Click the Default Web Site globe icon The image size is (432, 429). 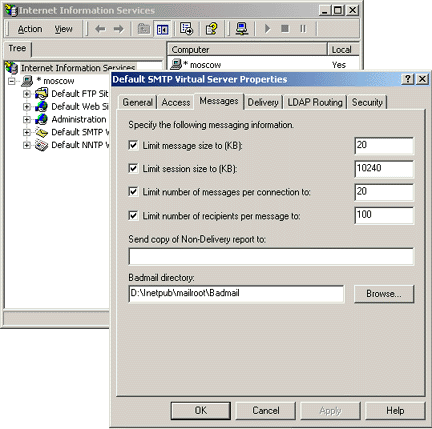click(x=41, y=106)
